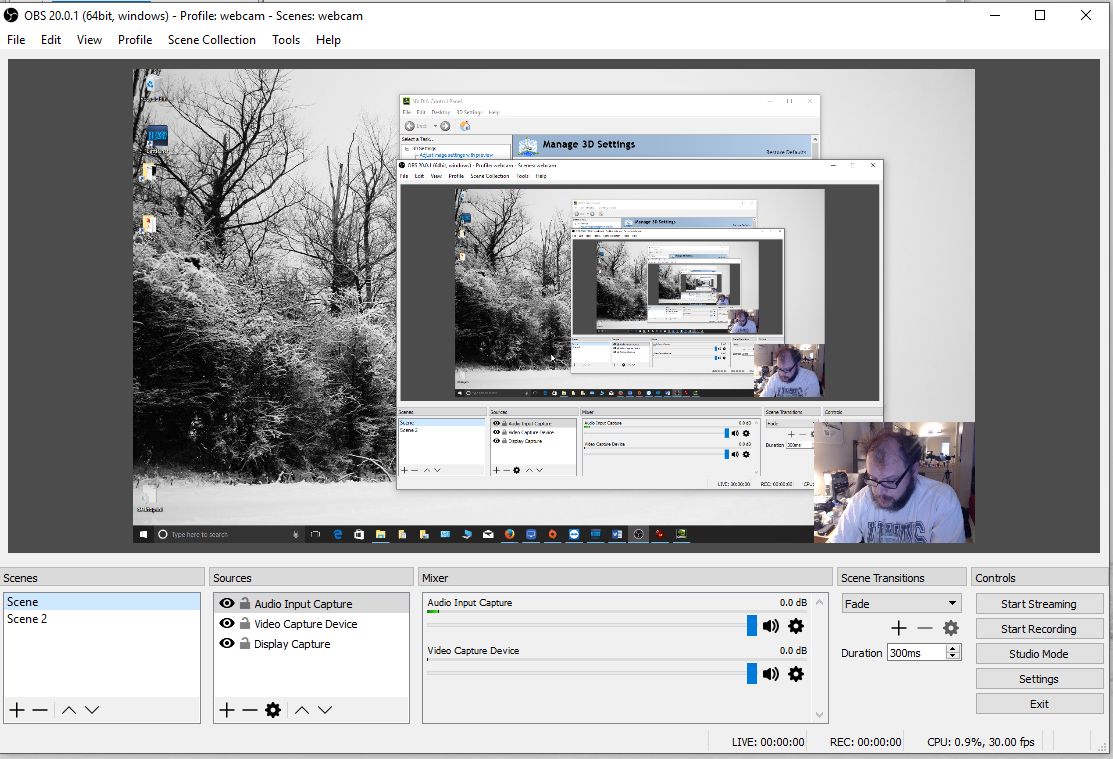1113x759 pixels.
Task: Add a new source with plus icon
Action: tap(226, 710)
